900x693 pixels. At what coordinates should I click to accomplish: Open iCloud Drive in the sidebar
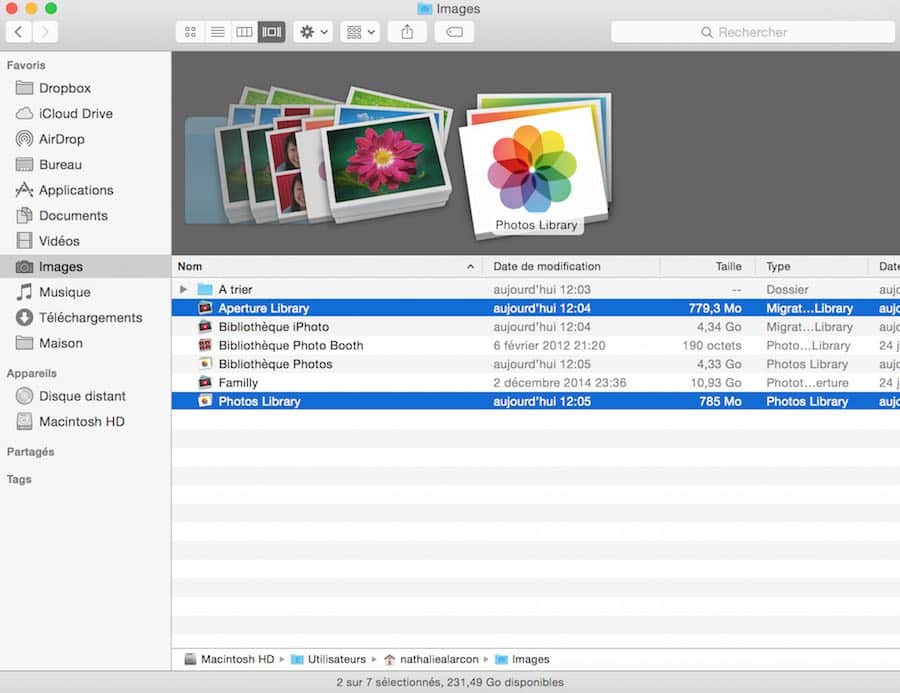[x=86, y=114]
